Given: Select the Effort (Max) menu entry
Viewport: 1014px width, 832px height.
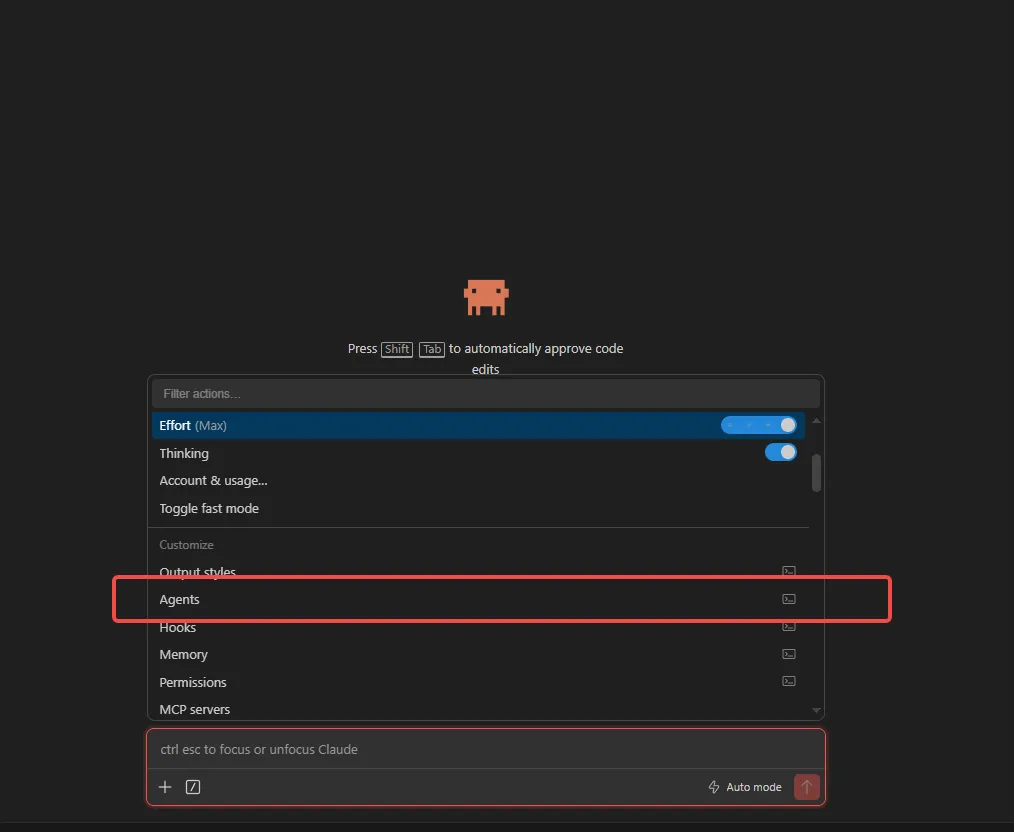Looking at the screenshot, I should 479,425.
